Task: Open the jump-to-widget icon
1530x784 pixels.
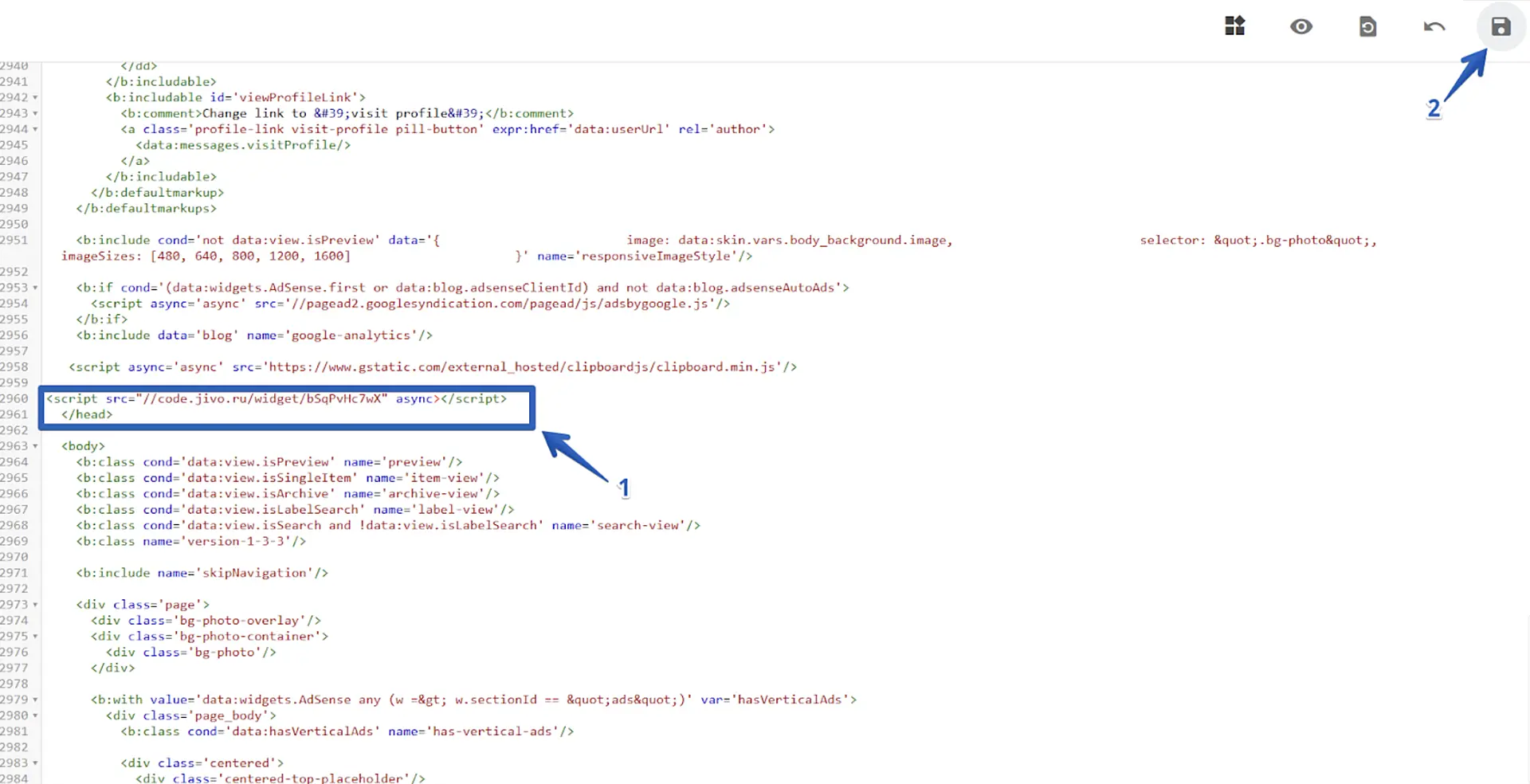Action: coord(1234,26)
